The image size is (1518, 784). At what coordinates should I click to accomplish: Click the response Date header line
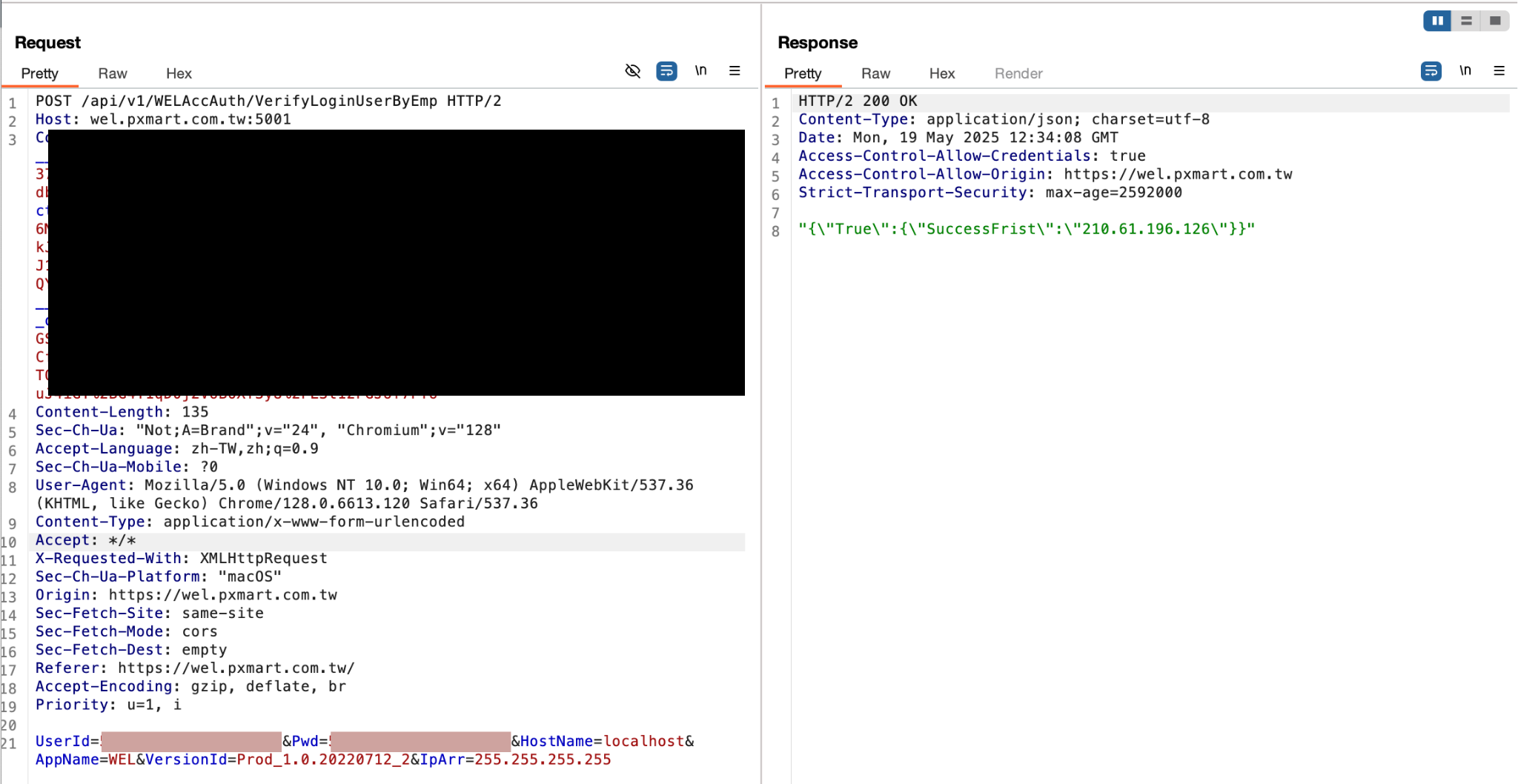coord(958,137)
